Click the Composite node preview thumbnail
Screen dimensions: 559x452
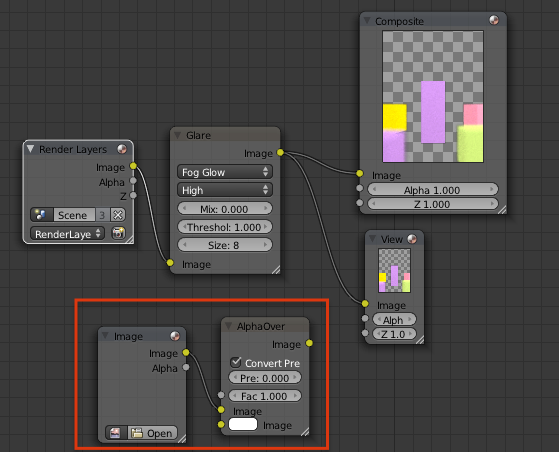433,96
